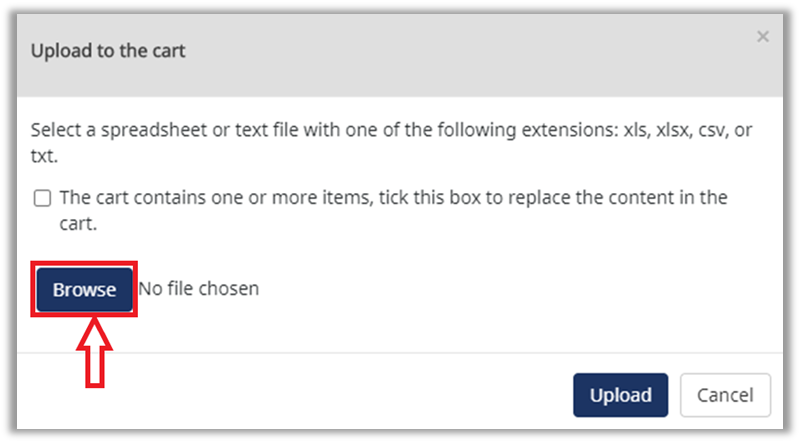Click the Browse button to choose file

tap(85, 290)
